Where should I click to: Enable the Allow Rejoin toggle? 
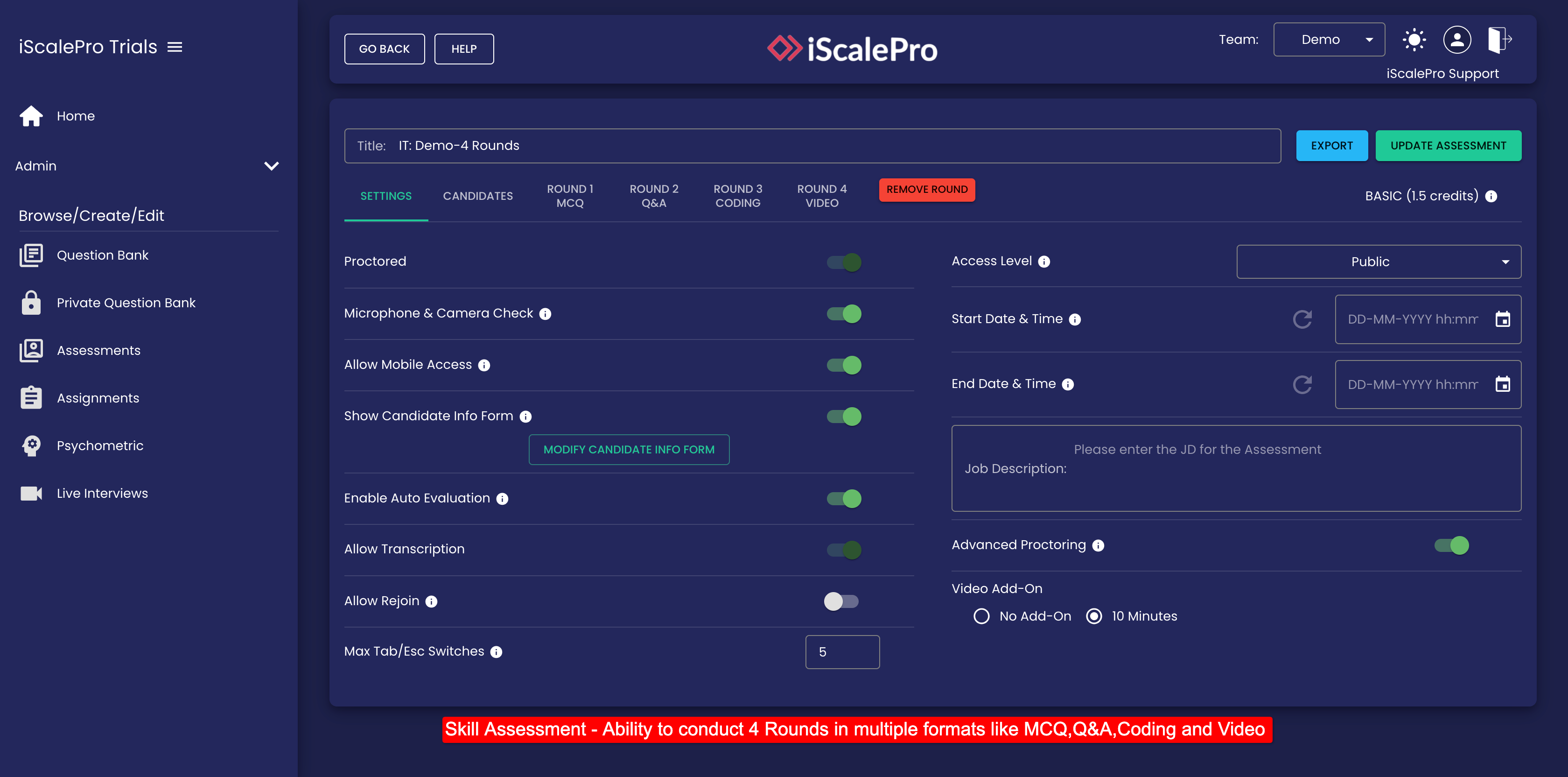[841, 601]
